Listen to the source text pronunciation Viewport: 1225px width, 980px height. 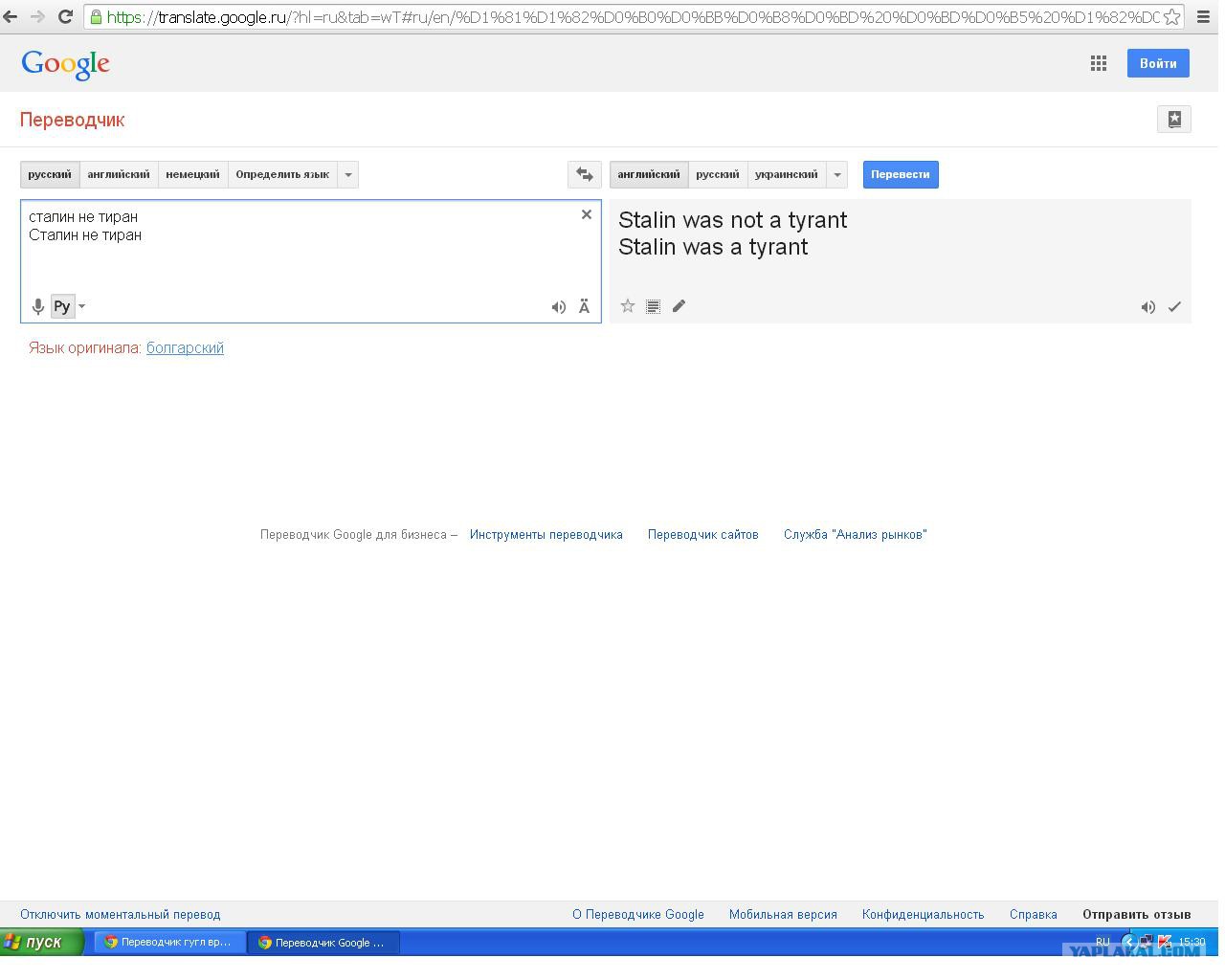[x=559, y=307]
